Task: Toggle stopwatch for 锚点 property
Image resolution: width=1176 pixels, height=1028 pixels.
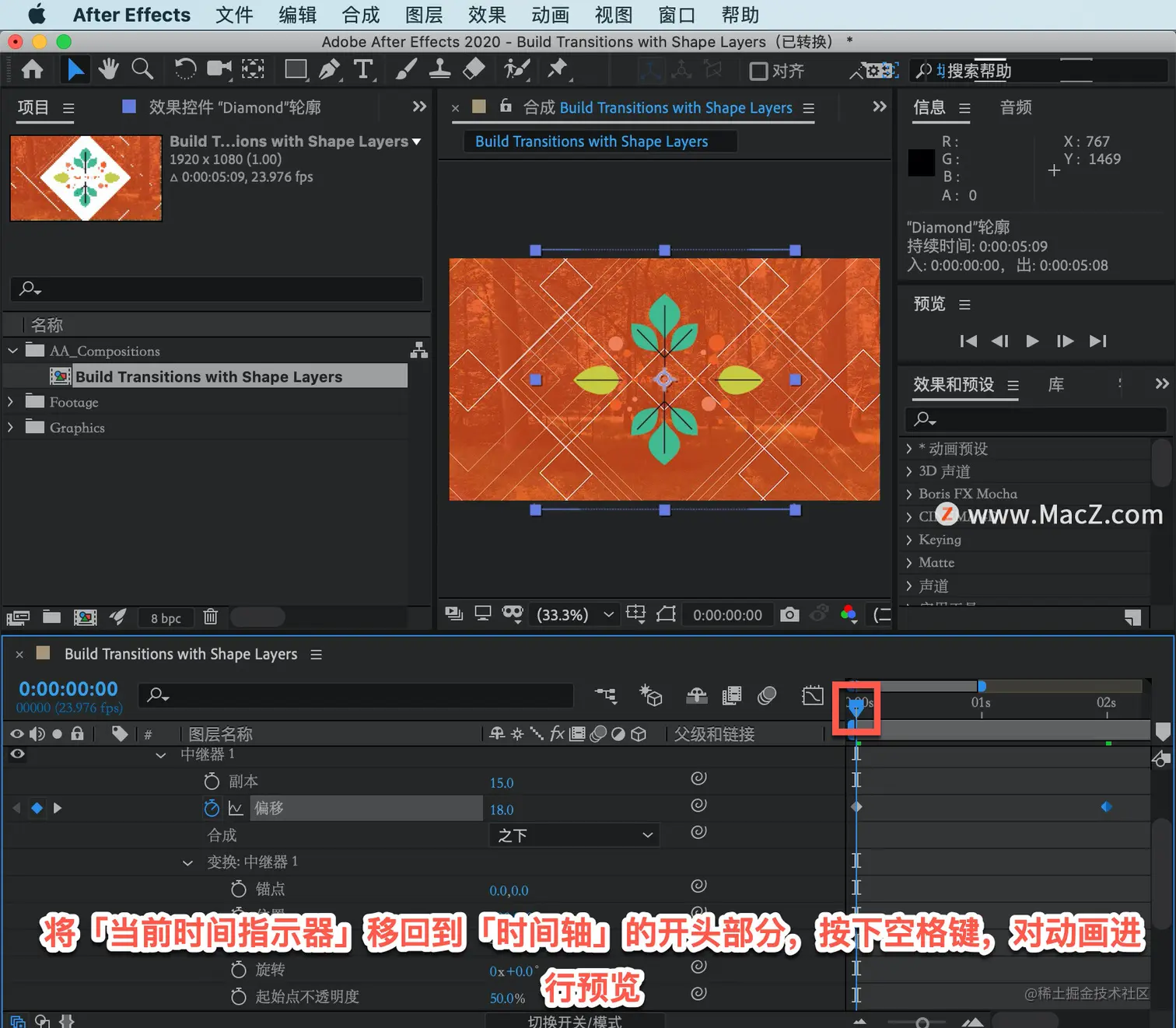Action: [239, 889]
